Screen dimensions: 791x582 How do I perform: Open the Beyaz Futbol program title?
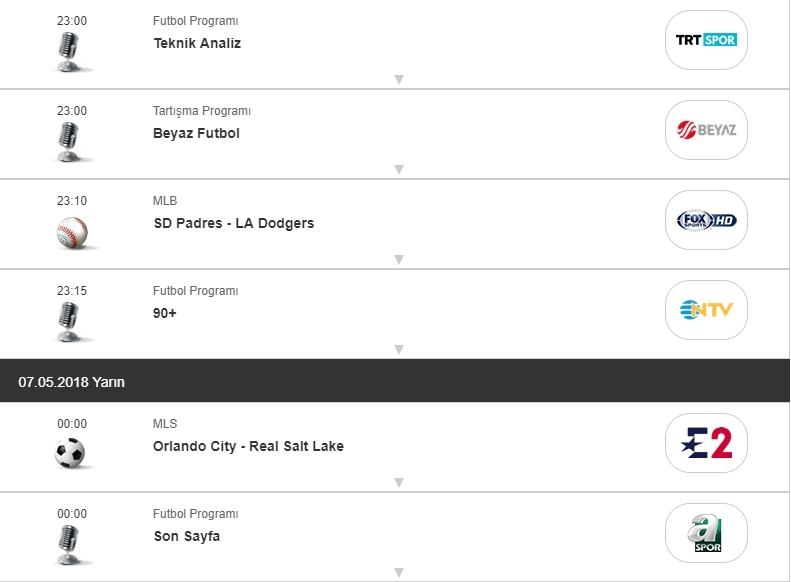(x=196, y=133)
